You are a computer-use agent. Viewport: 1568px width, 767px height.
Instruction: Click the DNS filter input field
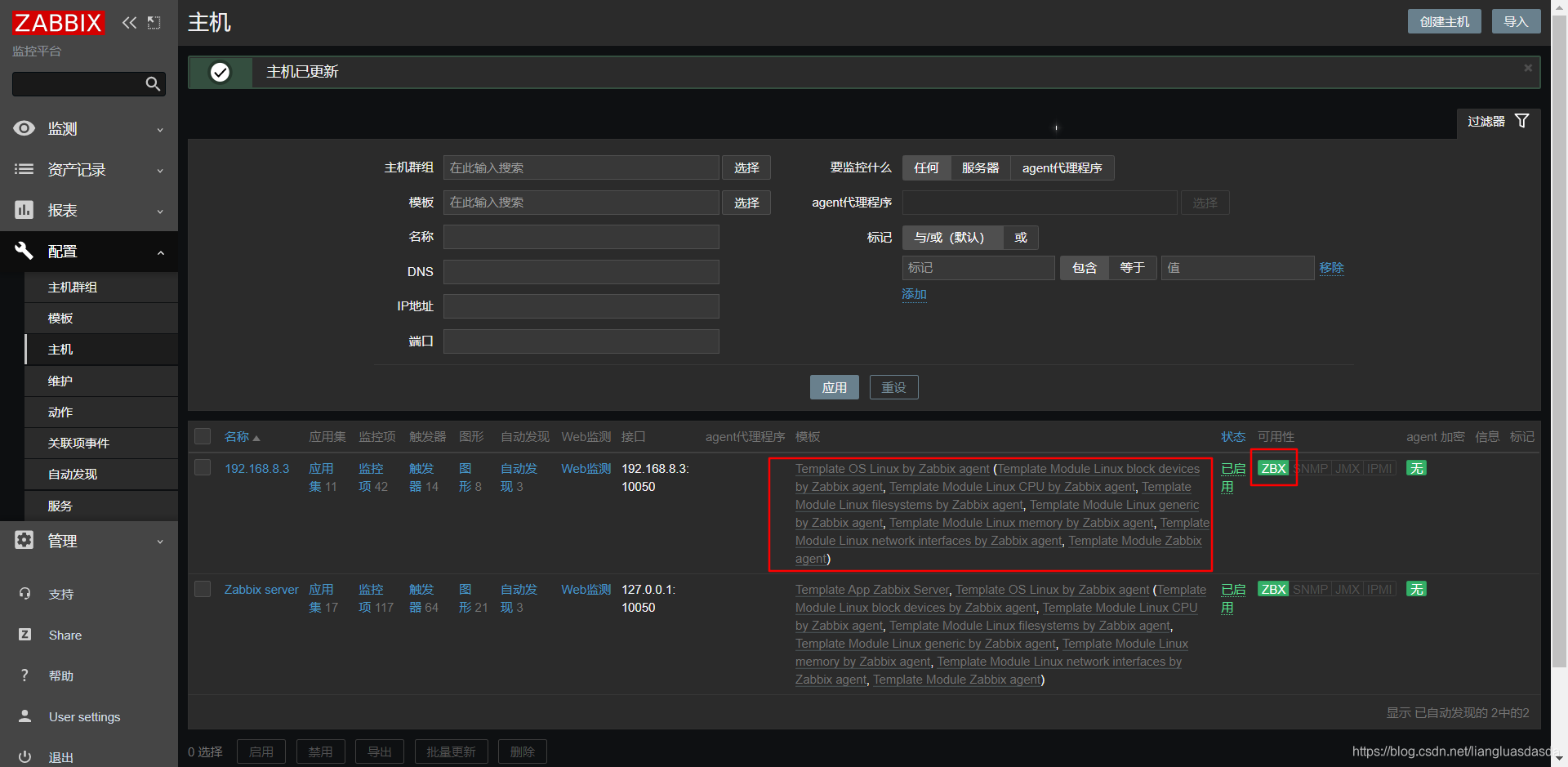(x=581, y=272)
